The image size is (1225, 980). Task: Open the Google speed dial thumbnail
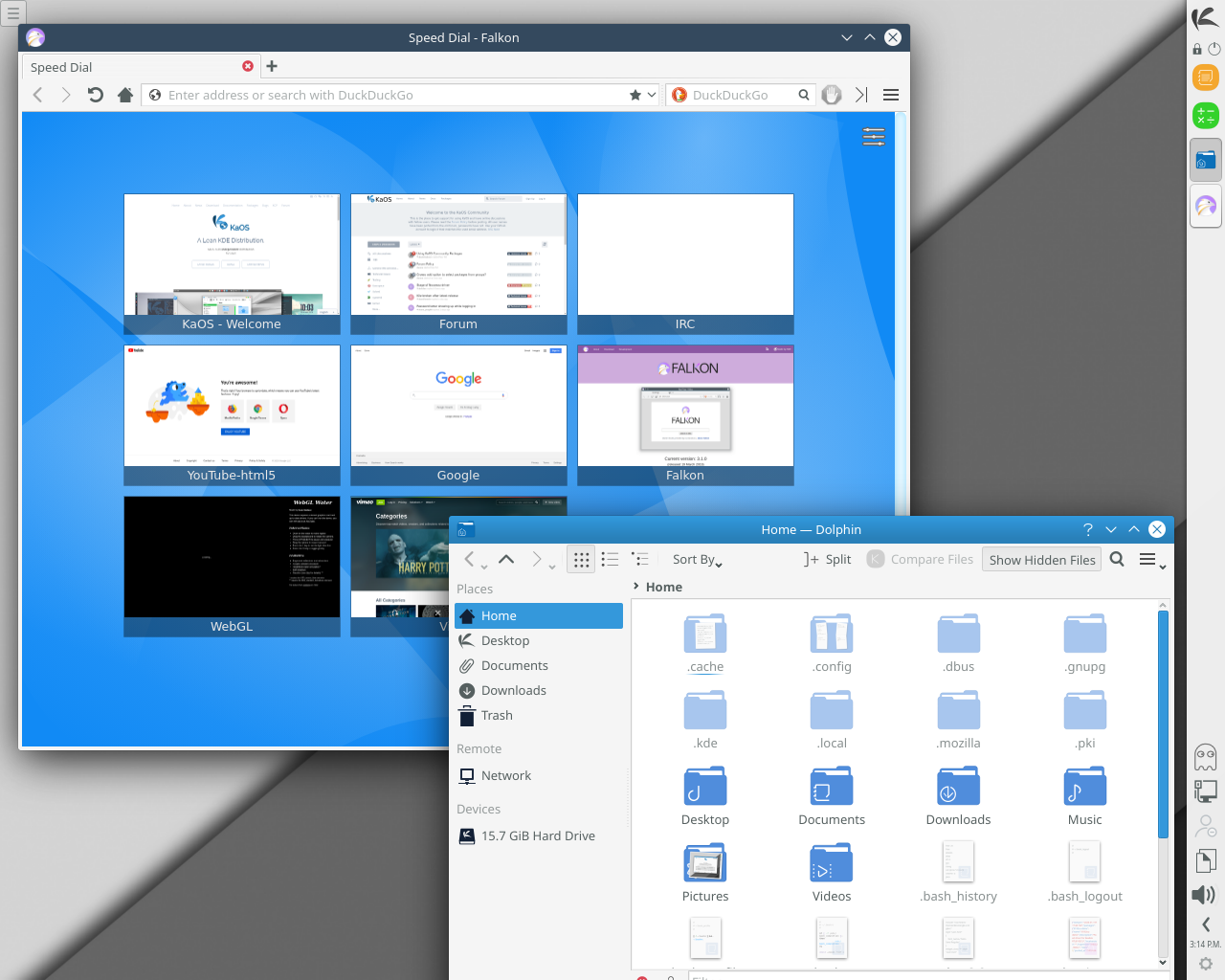tap(458, 415)
